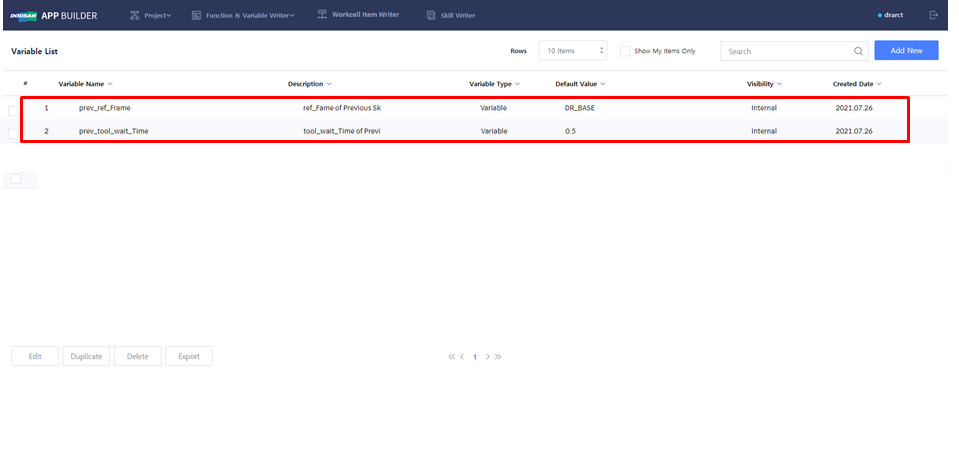The width and height of the screenshot is (959, 461).
Task: Switch to the Skill Writer tab
Action: [x=451, y=15]
